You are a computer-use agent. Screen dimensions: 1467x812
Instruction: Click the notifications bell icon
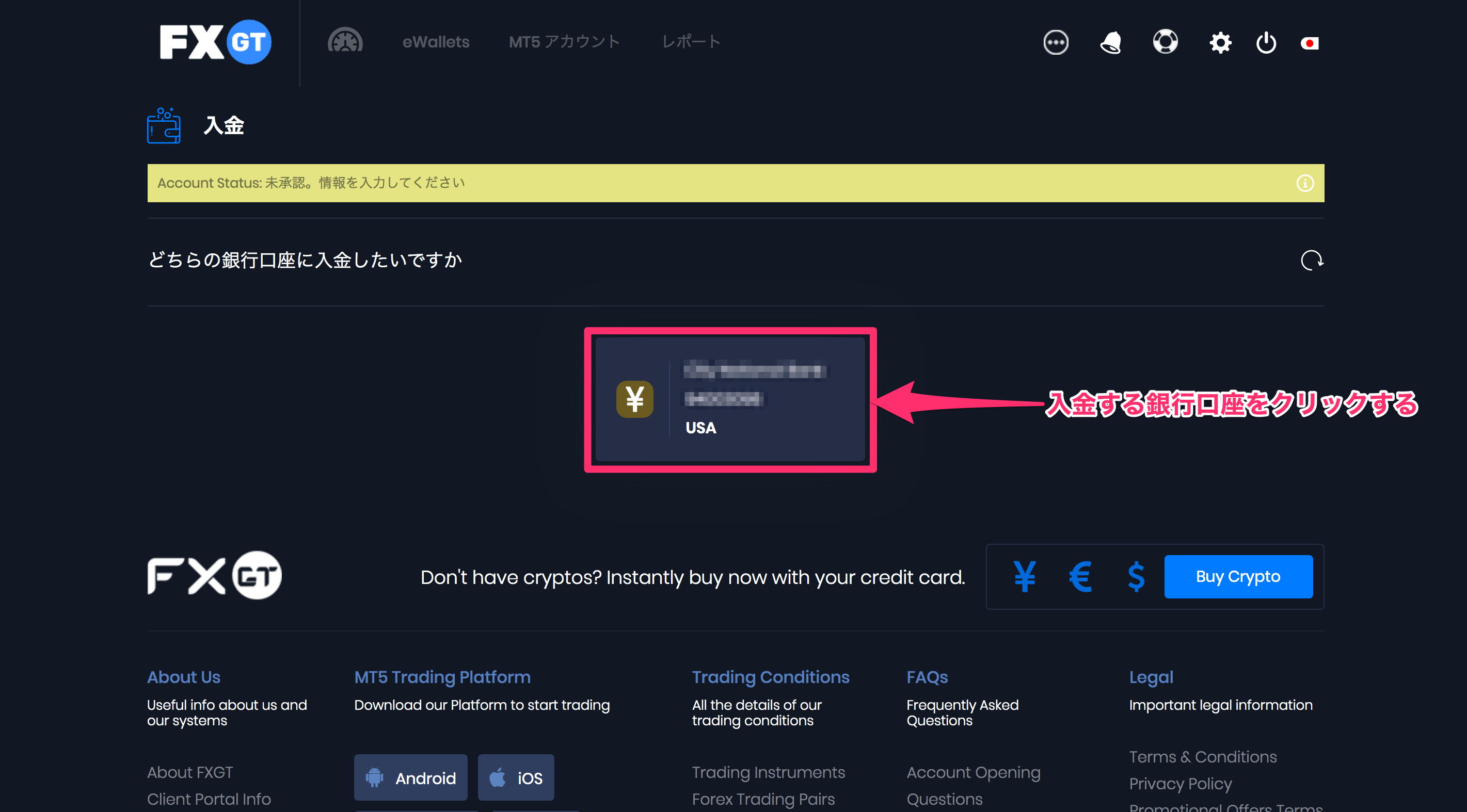coord(1110,42)
